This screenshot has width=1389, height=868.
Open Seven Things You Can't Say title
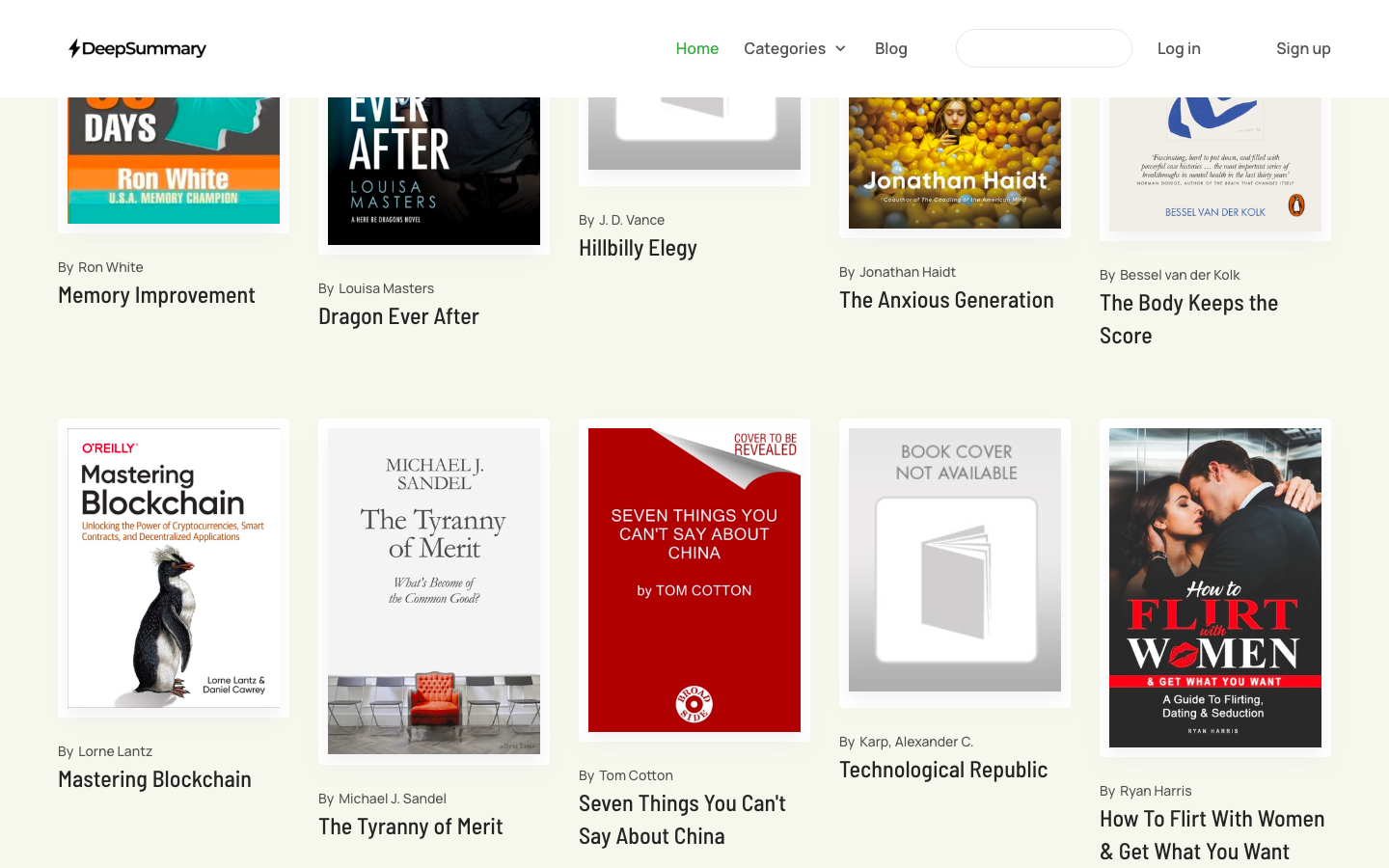pyautogui.click(x=682, y=820)
